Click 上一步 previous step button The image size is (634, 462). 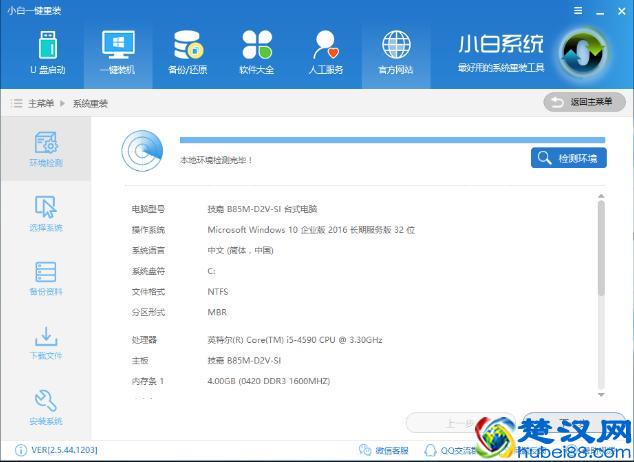460,423
